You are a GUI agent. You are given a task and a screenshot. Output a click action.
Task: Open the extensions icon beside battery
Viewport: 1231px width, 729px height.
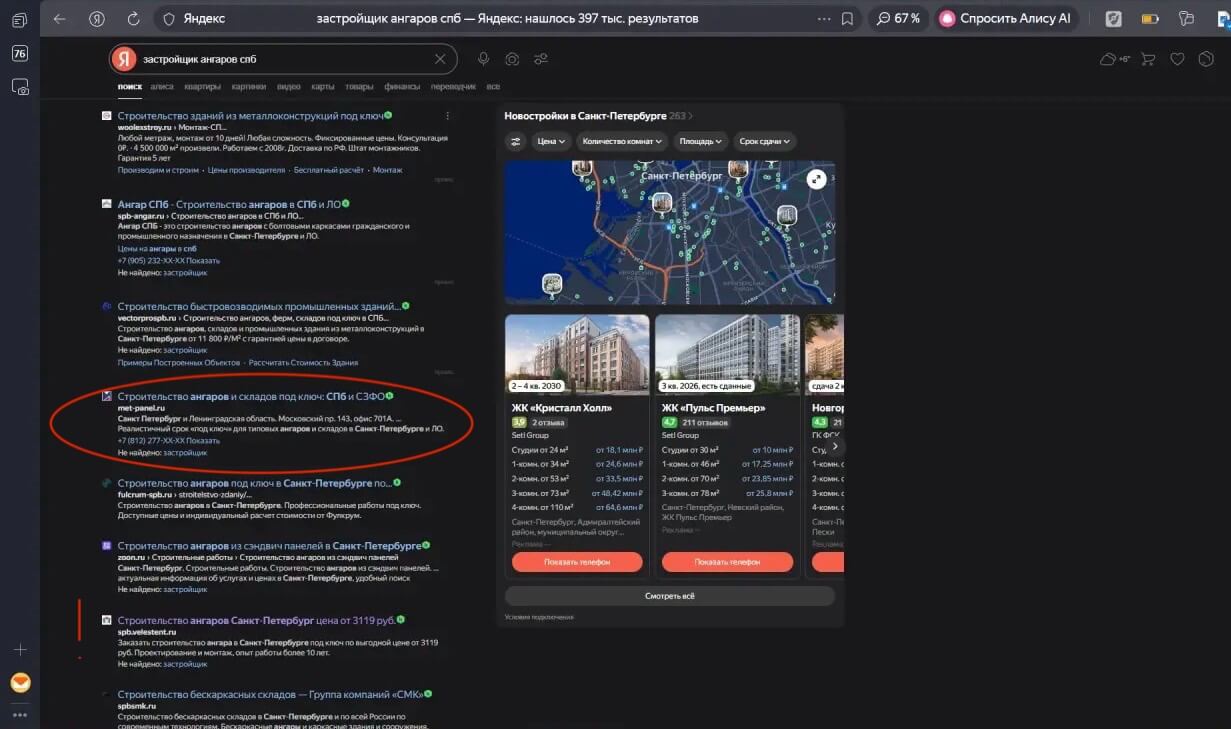[x=1186, y=19]
